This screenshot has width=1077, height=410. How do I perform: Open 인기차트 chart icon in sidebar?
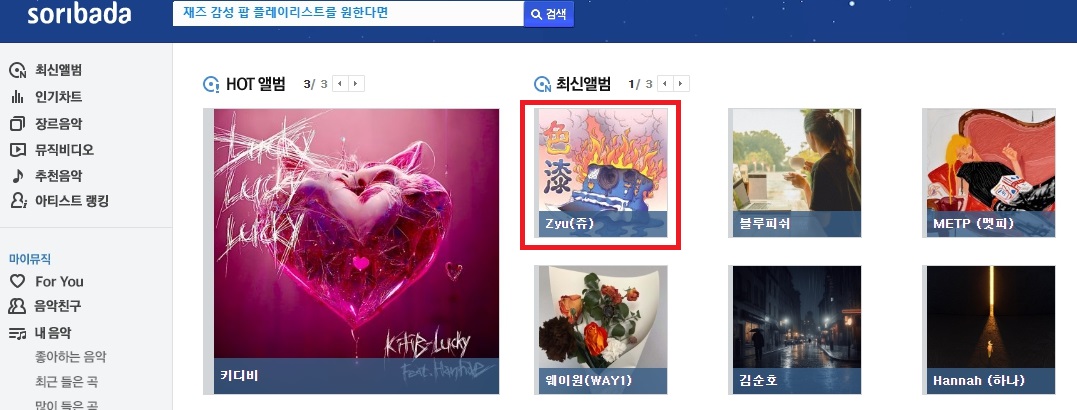pyautogui.click(x=17, y=97)
